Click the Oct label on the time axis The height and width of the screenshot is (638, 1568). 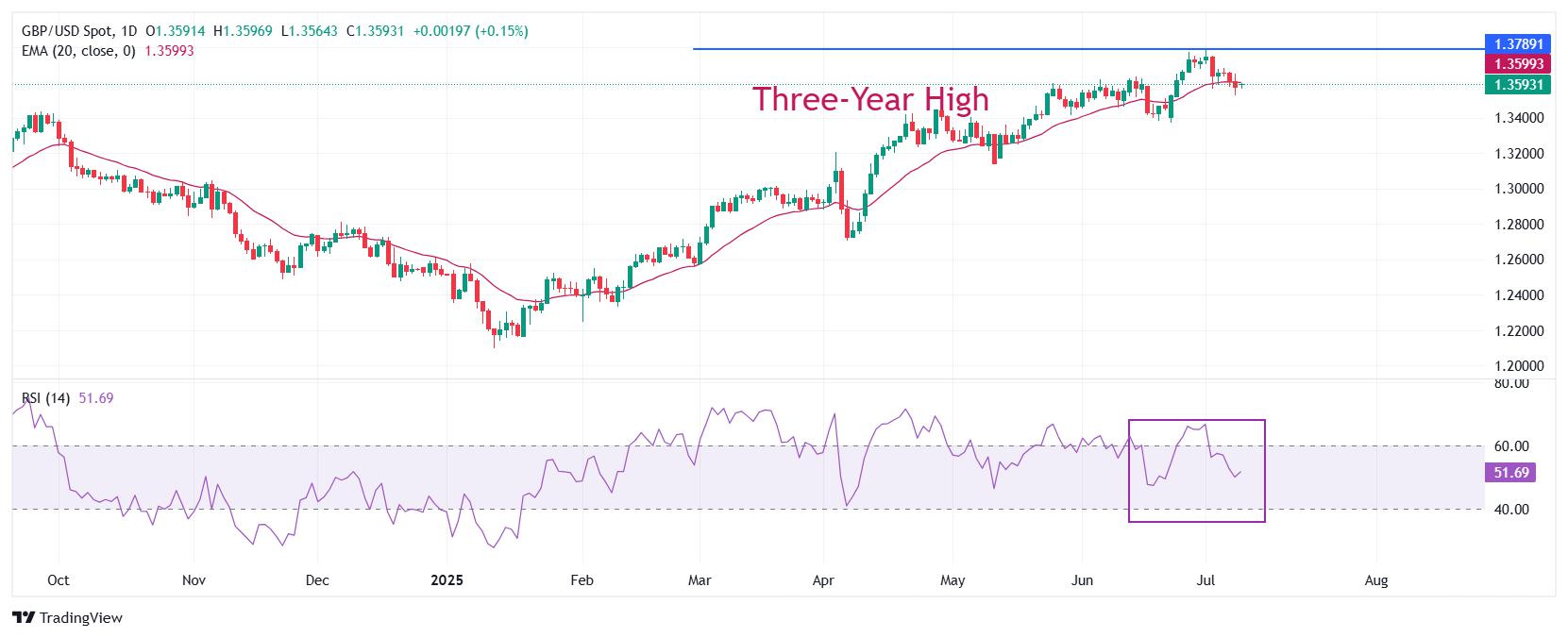[x=59, y=580]
